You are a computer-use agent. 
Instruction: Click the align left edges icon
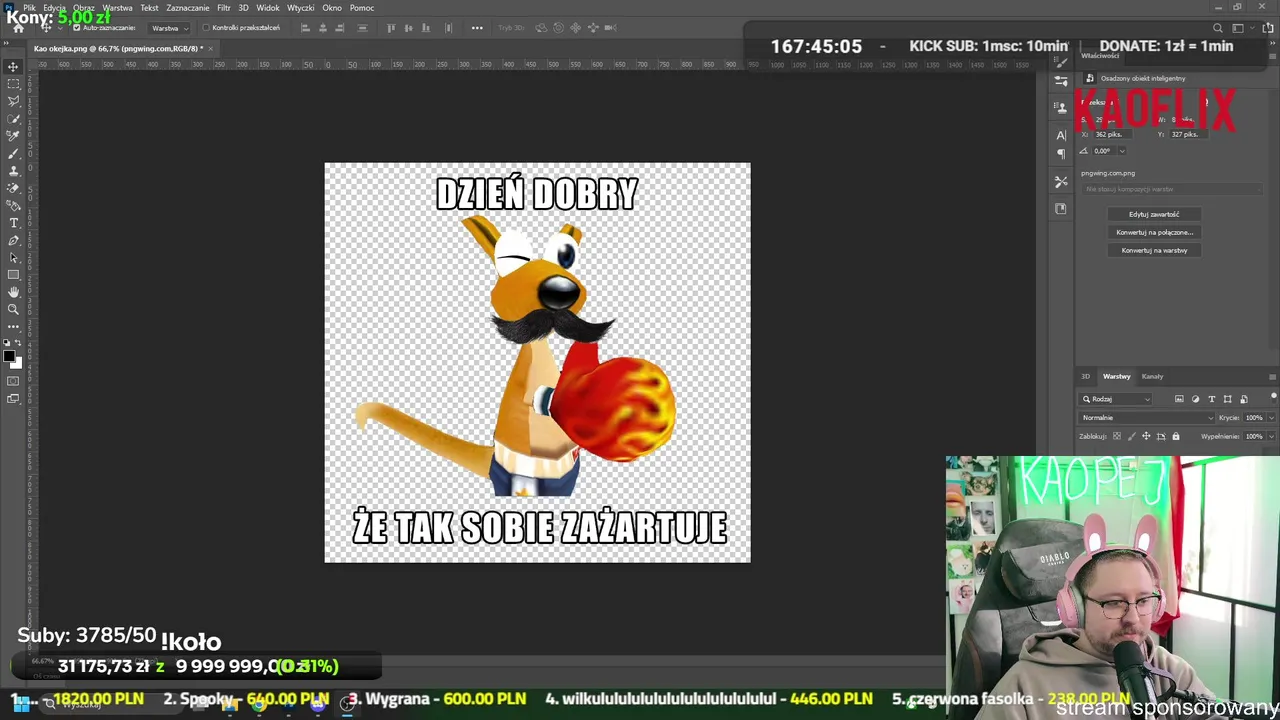coord(305,28)
